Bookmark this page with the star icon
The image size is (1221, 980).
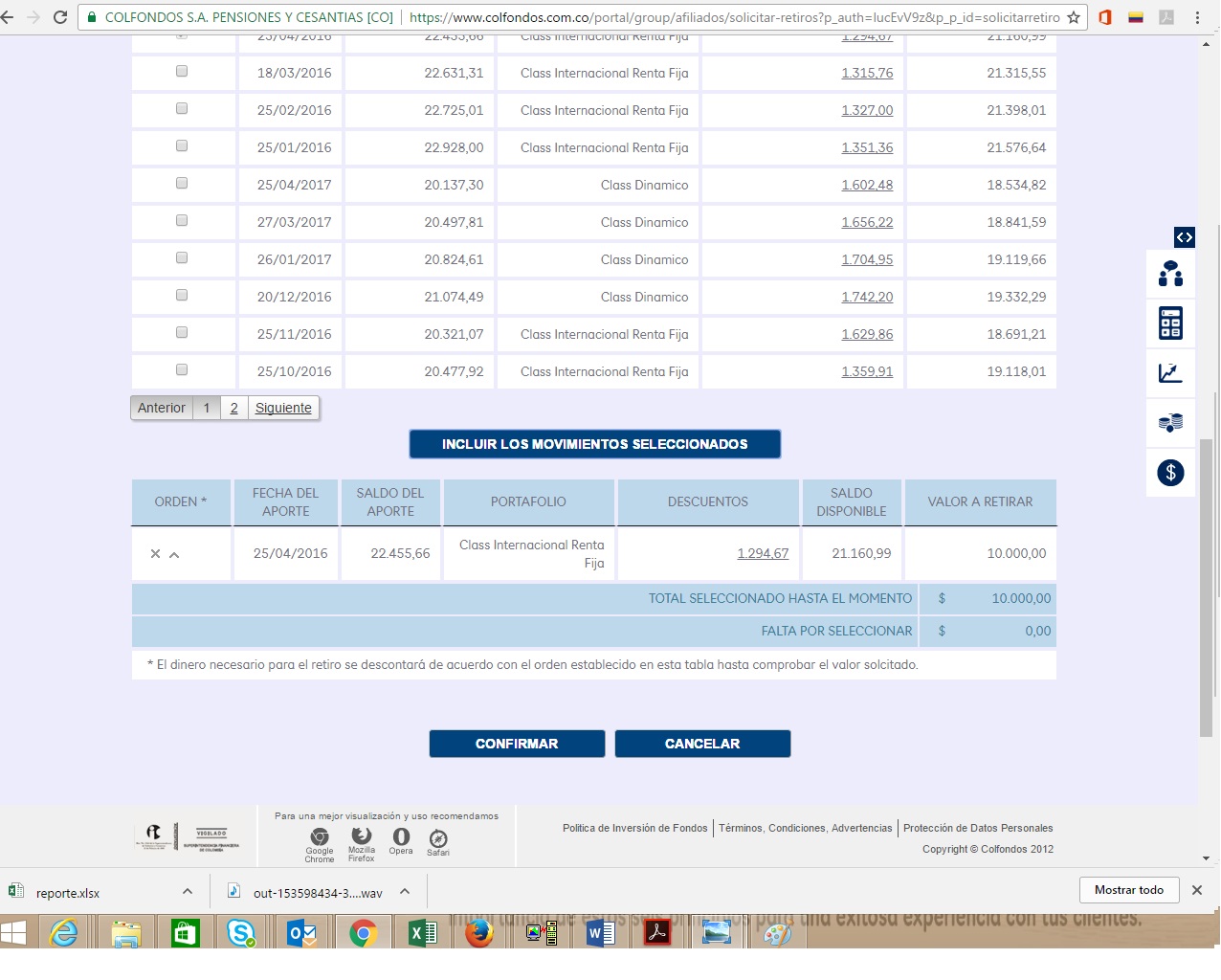click(1074, 17)
